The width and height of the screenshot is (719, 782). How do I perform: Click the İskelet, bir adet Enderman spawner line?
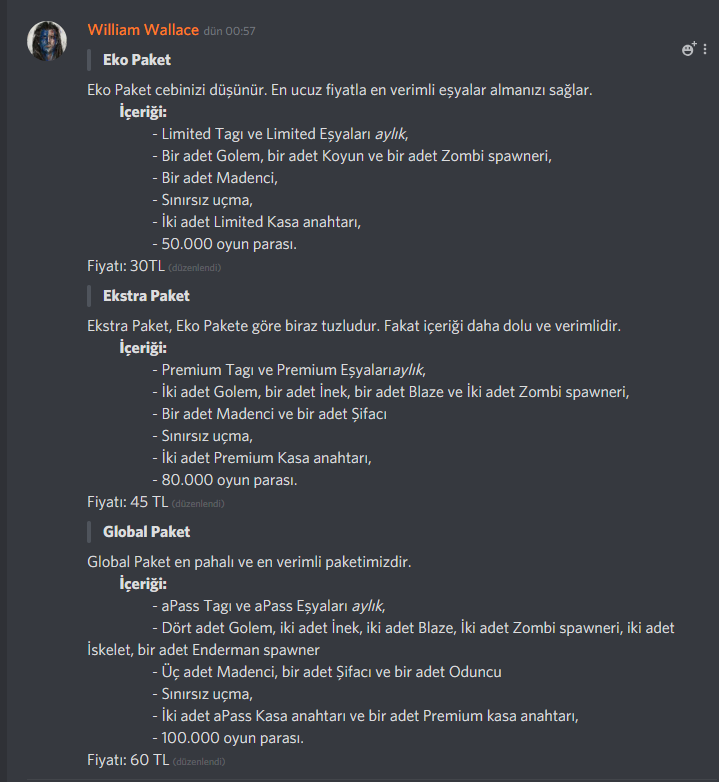click(203, 650)
